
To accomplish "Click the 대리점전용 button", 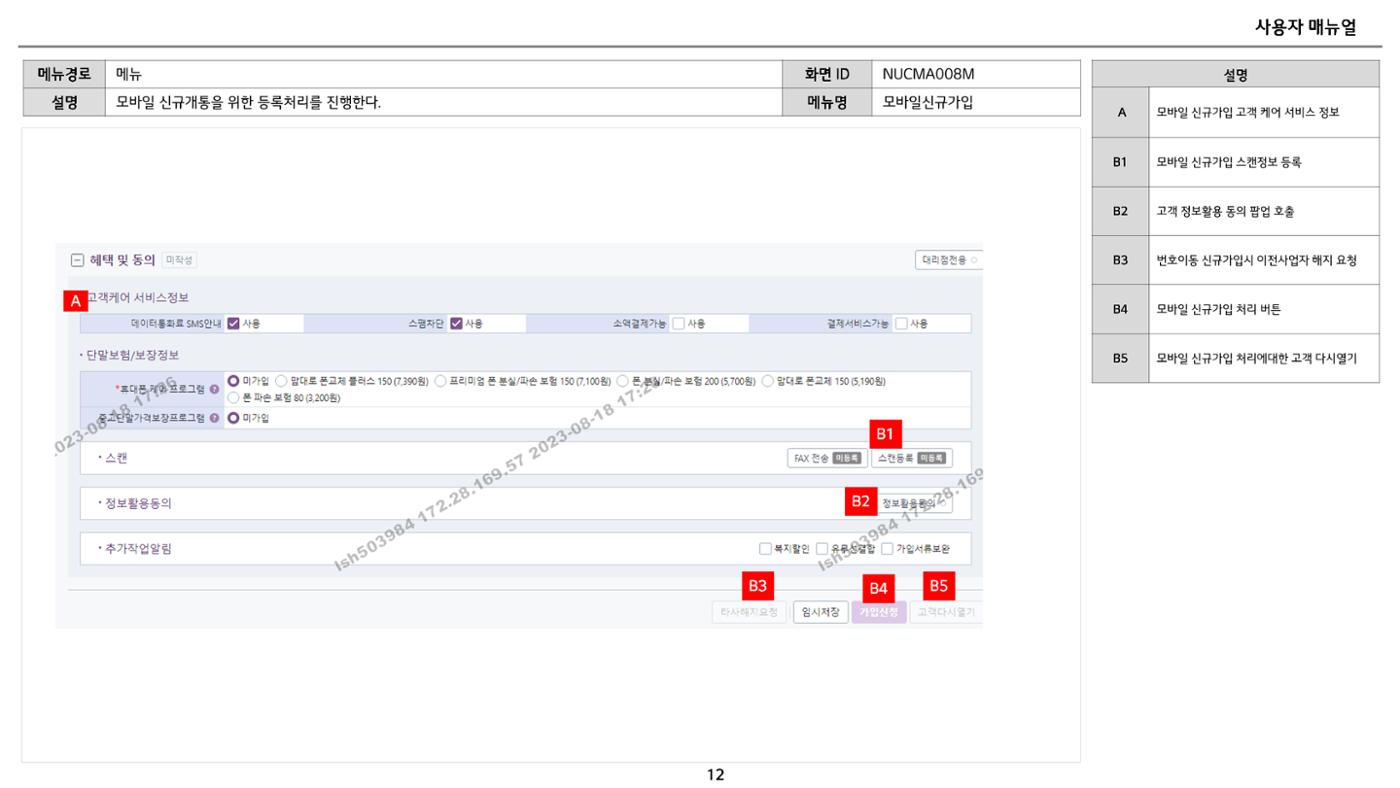I will coord(947,260).
